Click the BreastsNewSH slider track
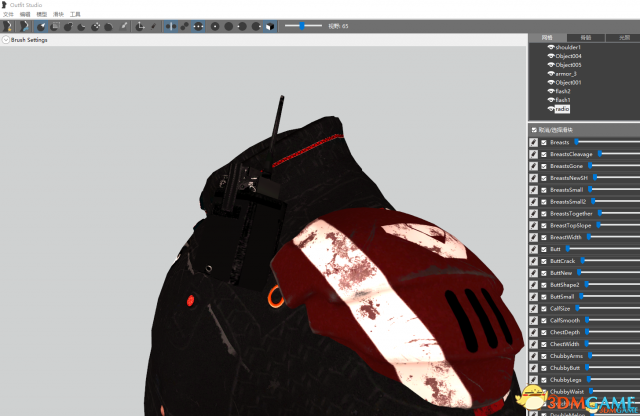Screen dimensions: 640x416 click(x=616, y=178)
